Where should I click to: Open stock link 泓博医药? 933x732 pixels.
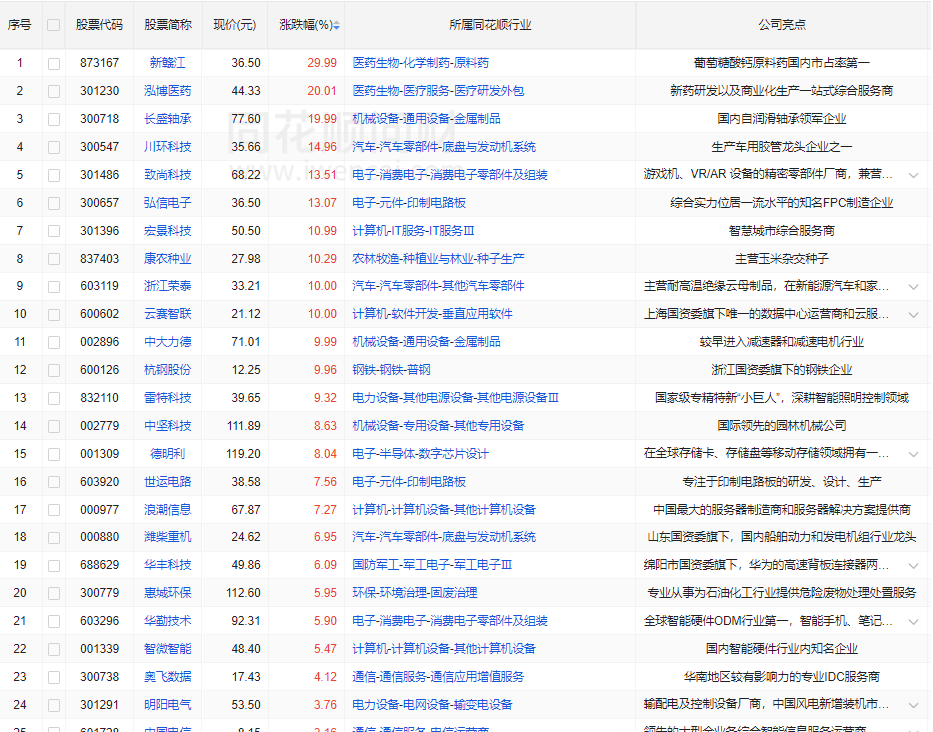(168, 90)
